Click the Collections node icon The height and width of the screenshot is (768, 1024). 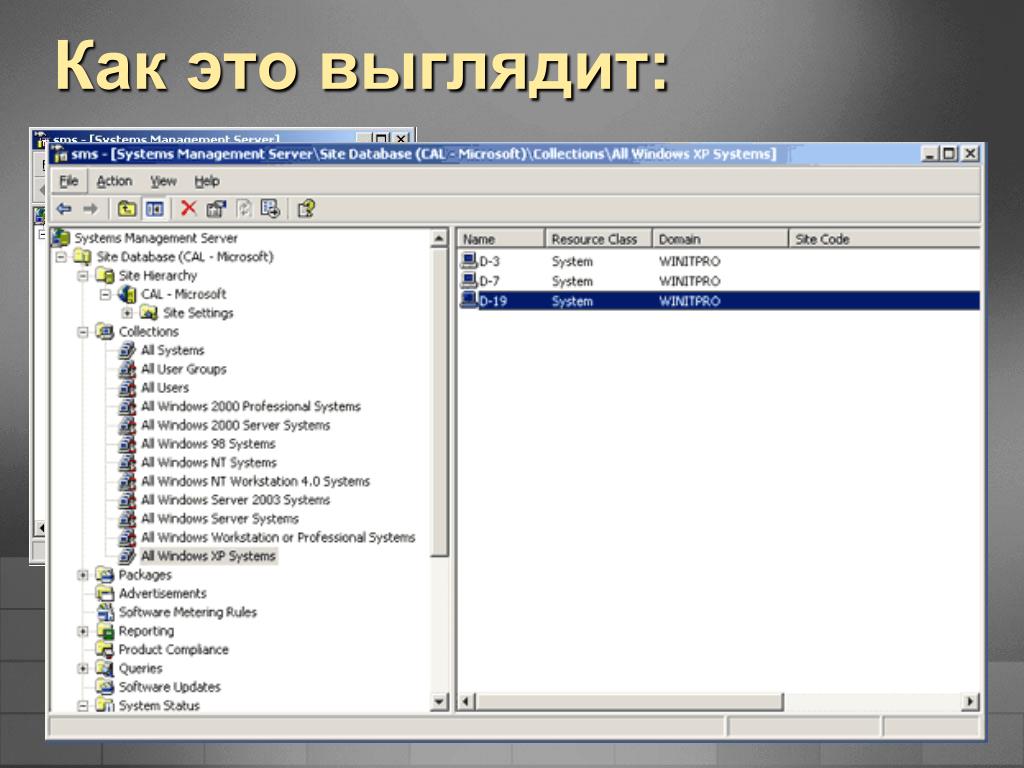point(105,332)
